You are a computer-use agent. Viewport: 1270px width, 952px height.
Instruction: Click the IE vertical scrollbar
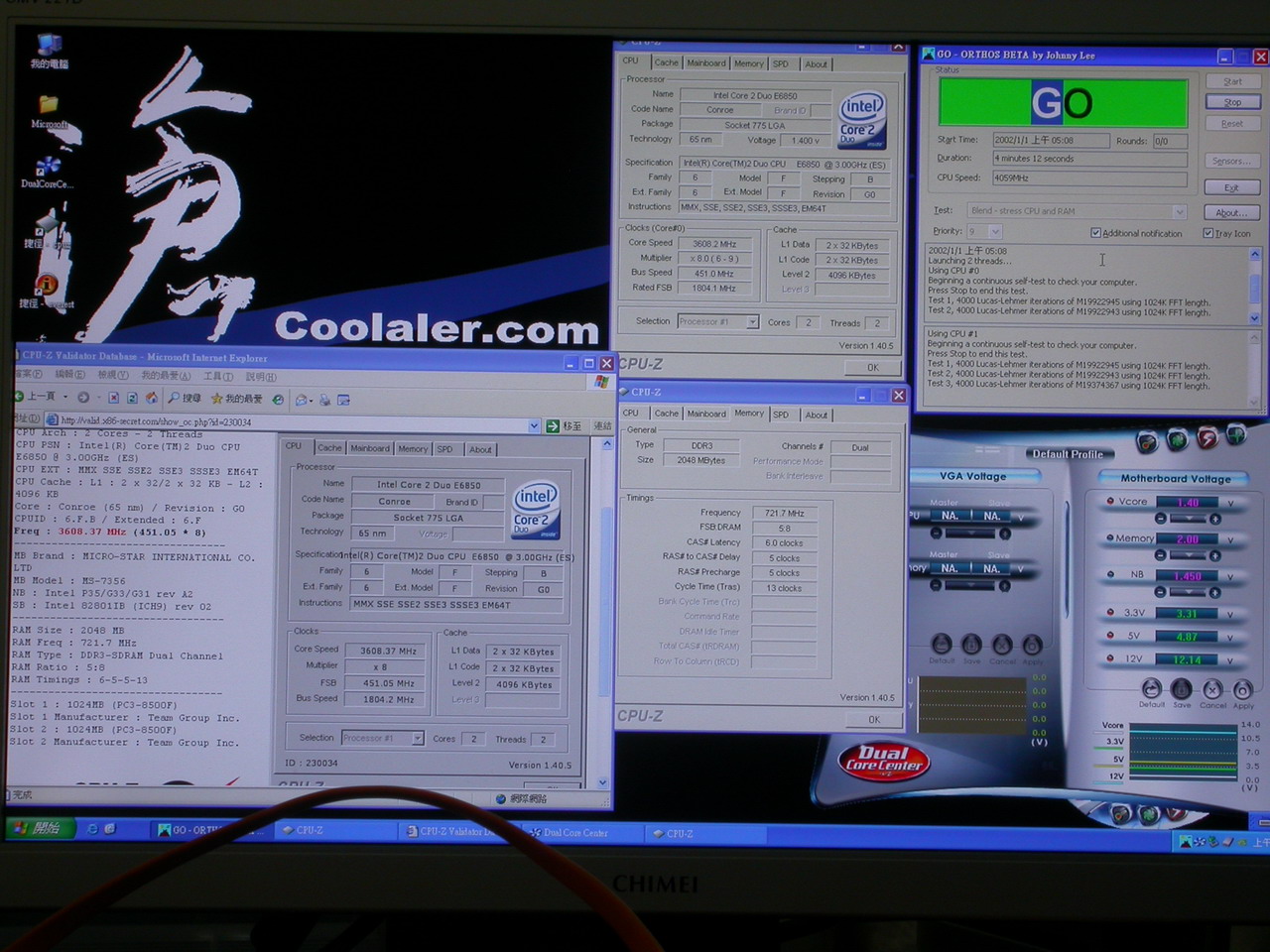[x=606, y=612]
